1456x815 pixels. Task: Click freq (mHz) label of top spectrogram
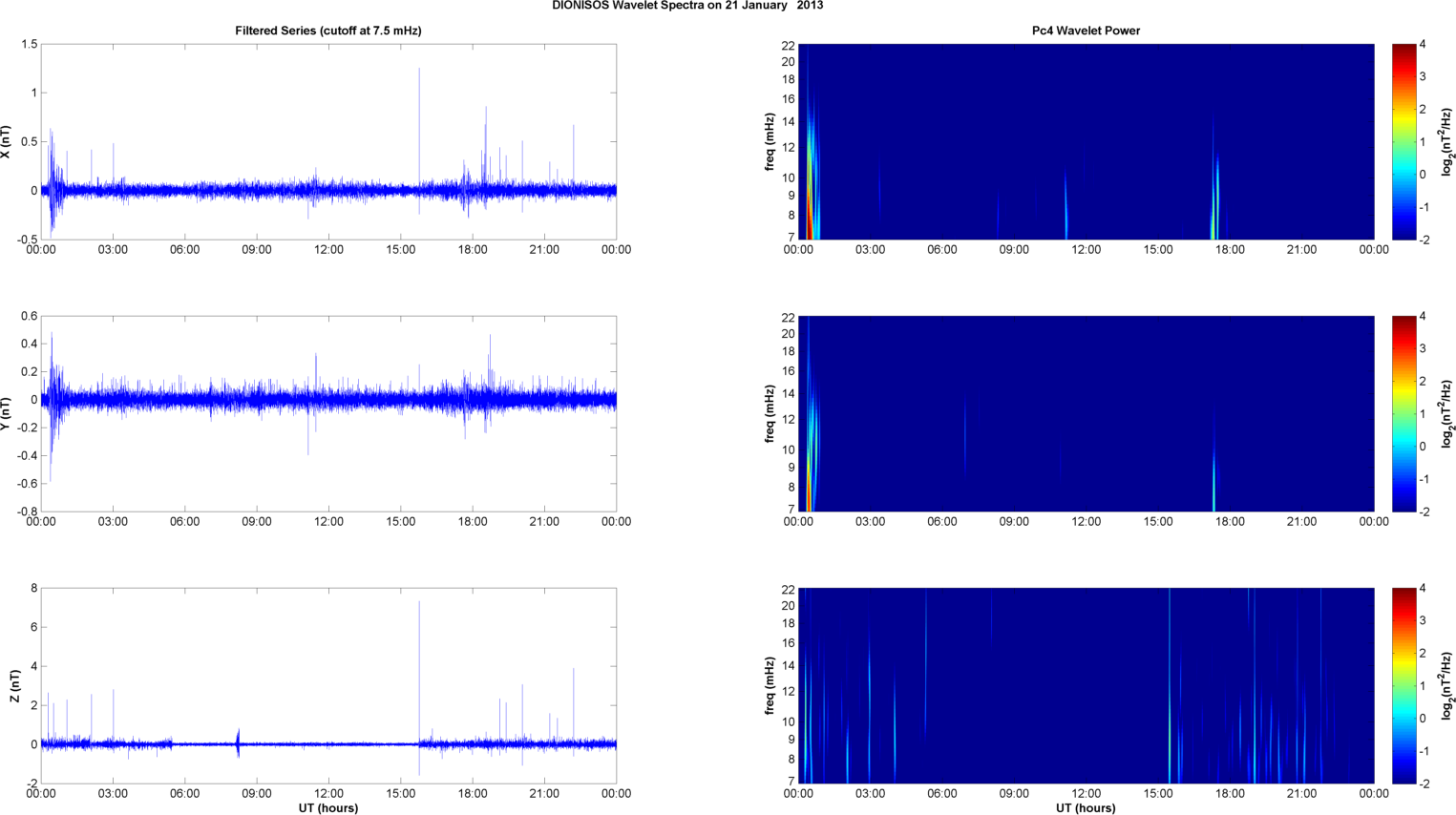tap(769, 141)
